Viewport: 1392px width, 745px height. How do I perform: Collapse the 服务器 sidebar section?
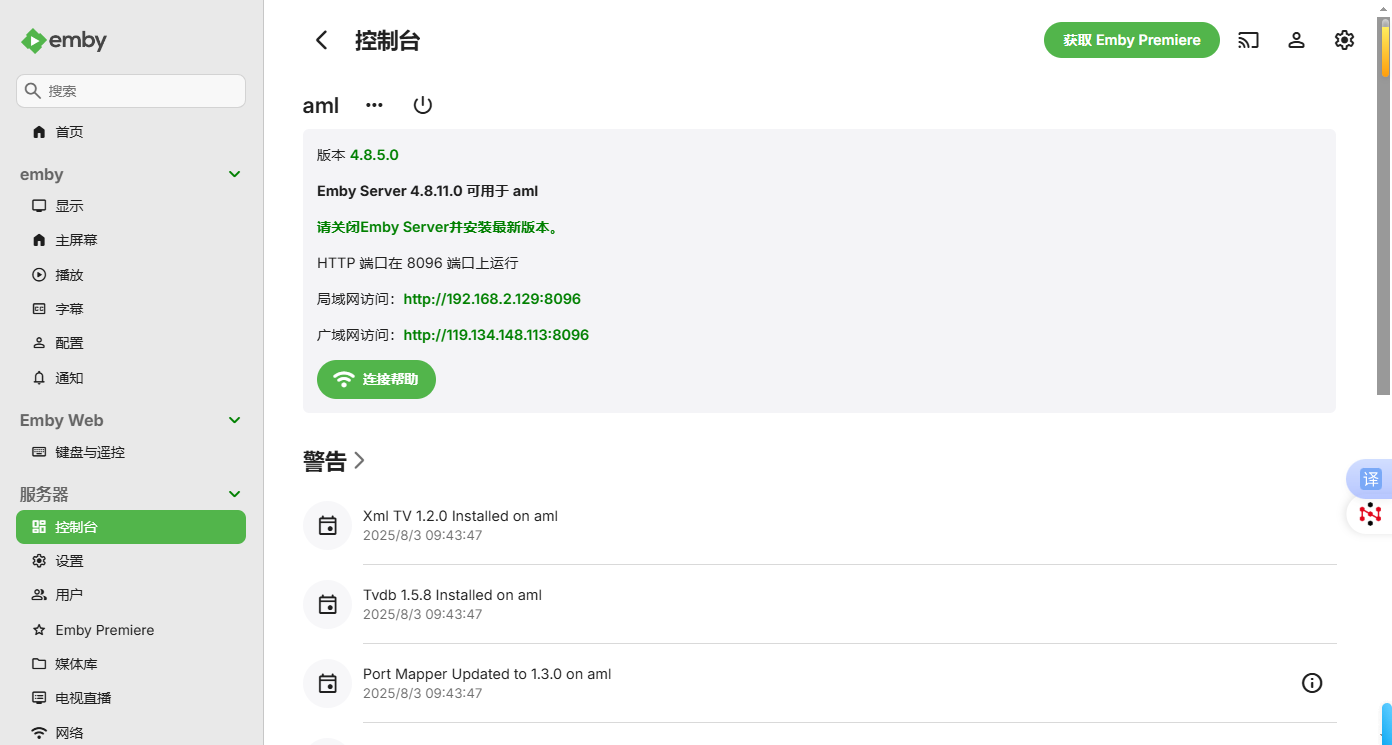point(235,494)
